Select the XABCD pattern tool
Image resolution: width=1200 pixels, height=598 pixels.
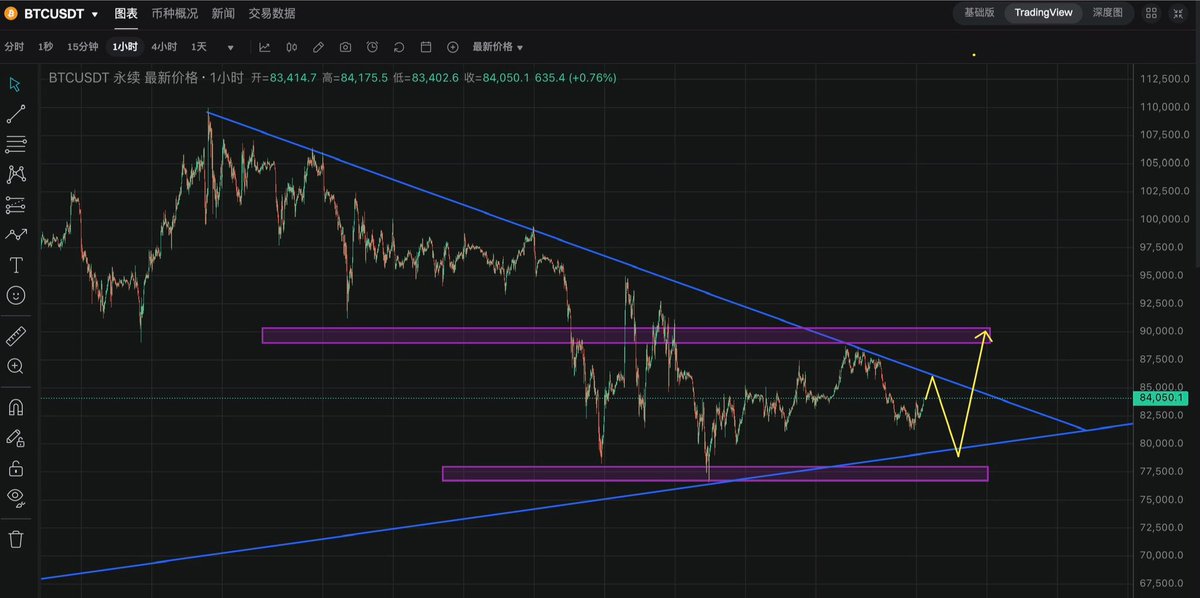pos(15,174)
